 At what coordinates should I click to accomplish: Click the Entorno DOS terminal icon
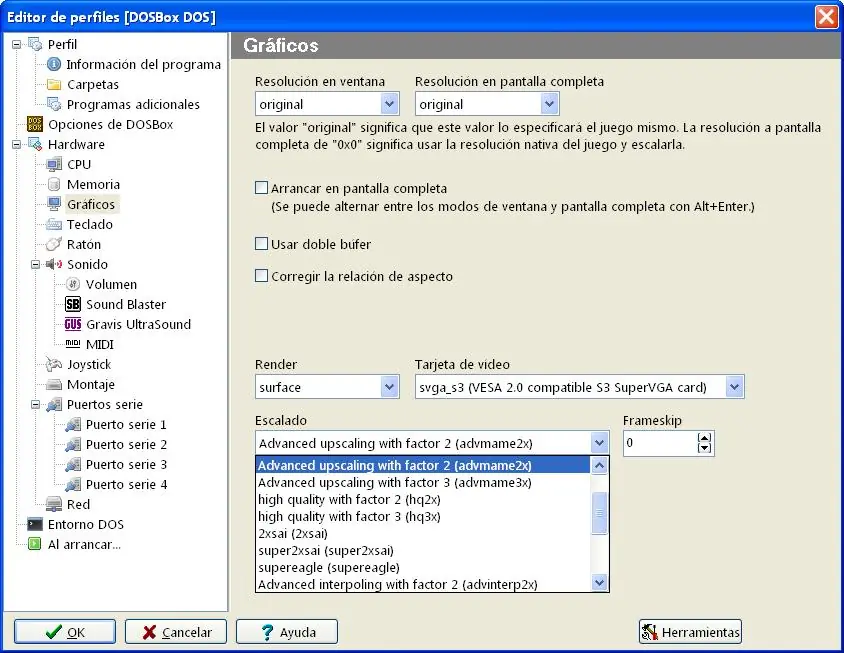(x=35, y=524)
